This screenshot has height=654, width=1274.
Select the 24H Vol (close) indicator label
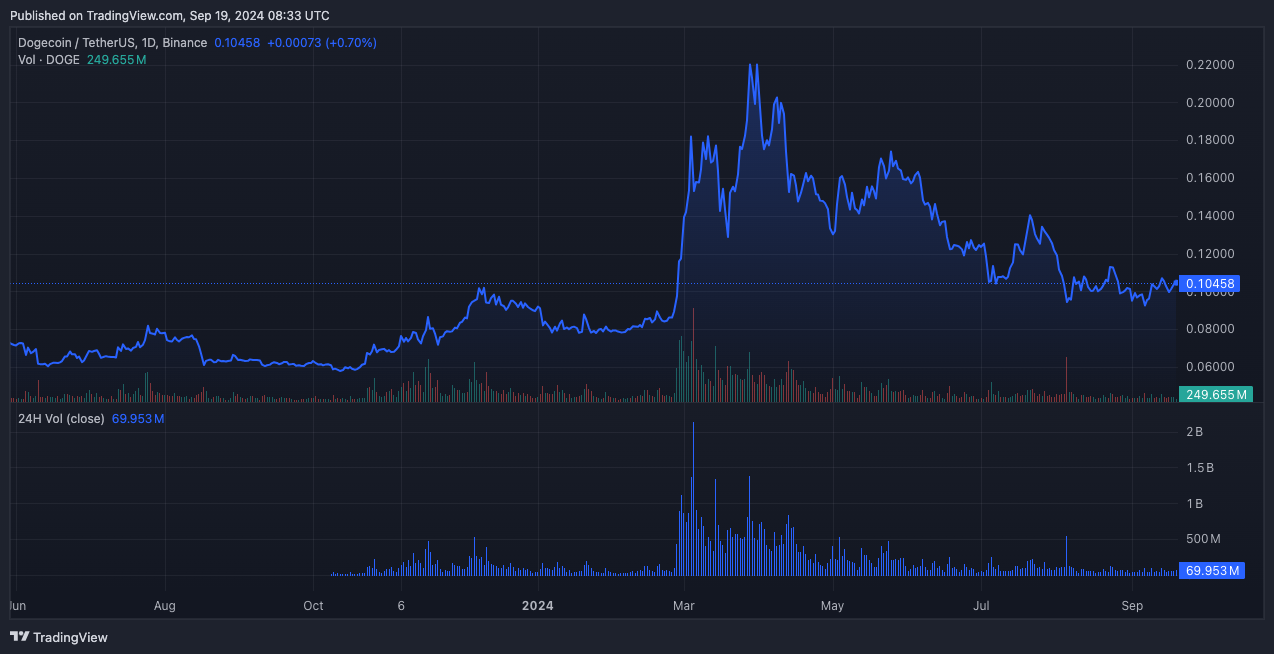click(61, 418)
